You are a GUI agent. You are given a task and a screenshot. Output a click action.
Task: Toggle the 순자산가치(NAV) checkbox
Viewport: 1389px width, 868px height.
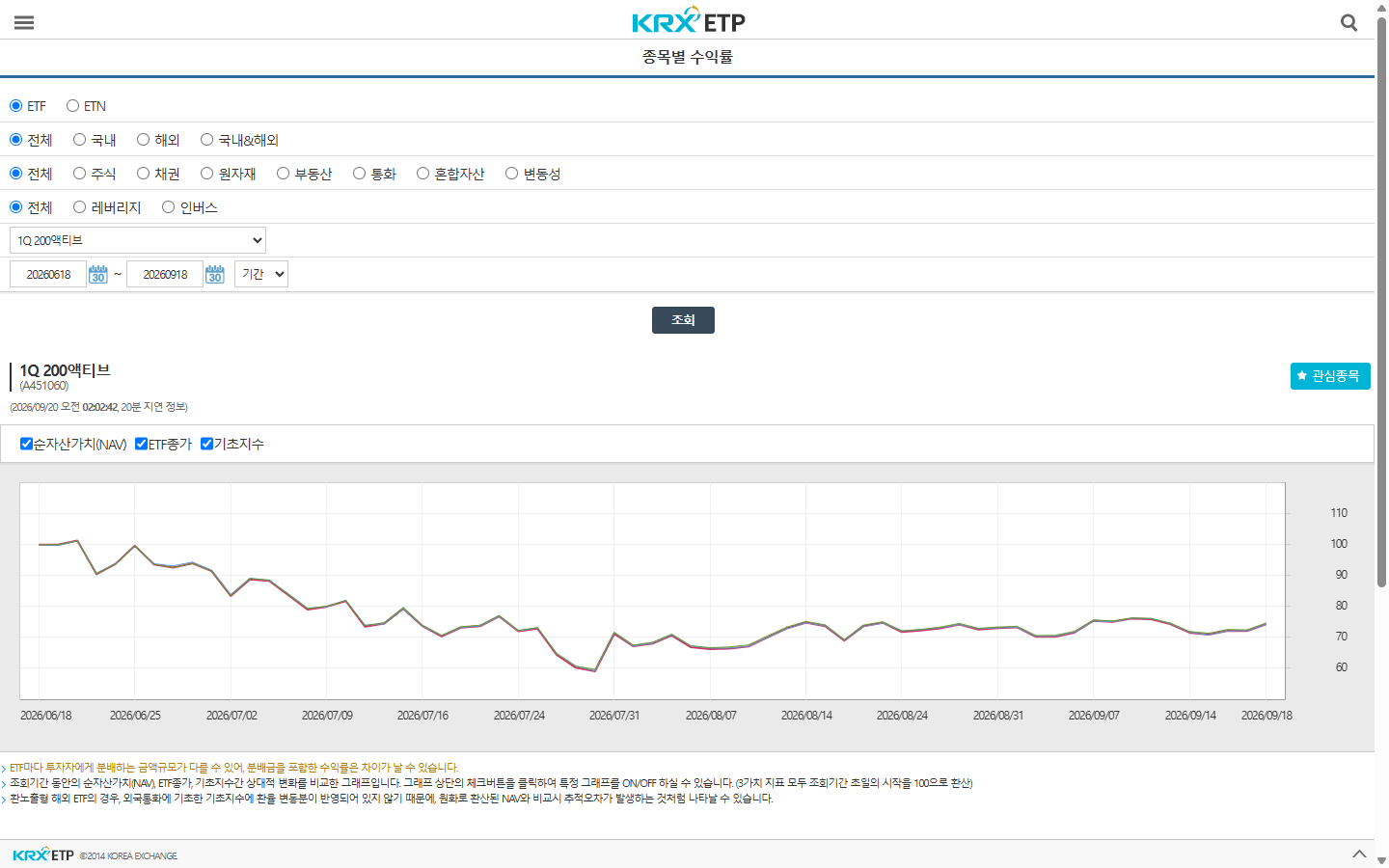pyautogui.click(x=26, y=444)
